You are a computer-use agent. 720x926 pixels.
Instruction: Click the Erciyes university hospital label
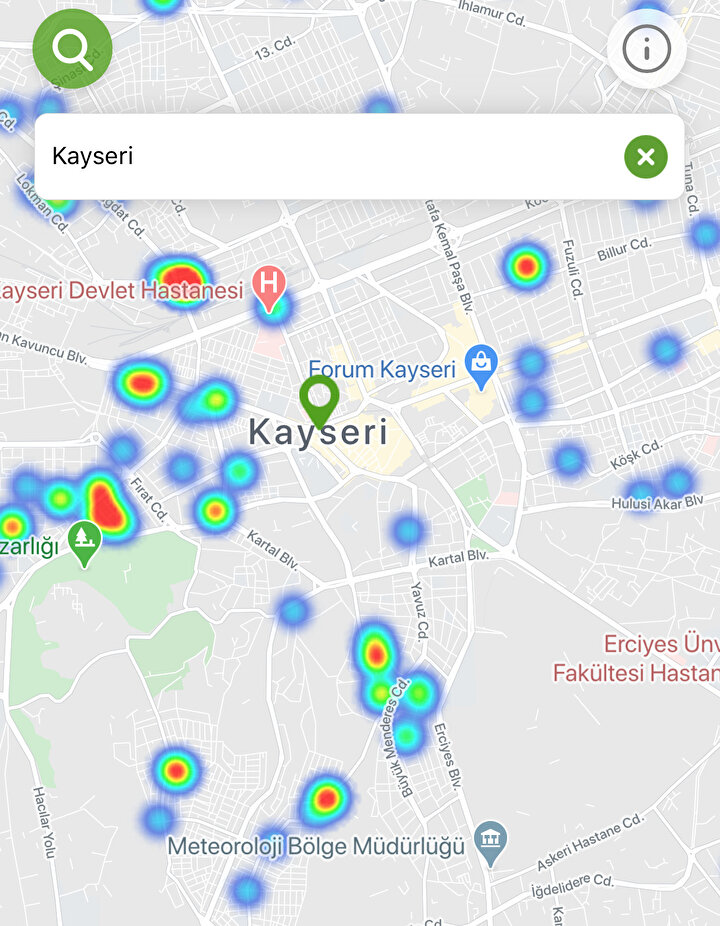coord(636,659)
